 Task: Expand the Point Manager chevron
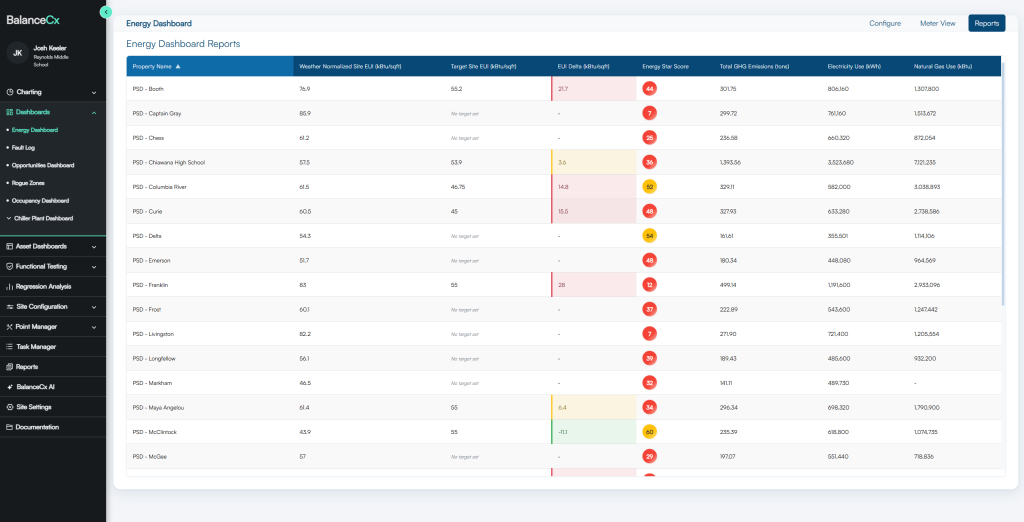94,327
